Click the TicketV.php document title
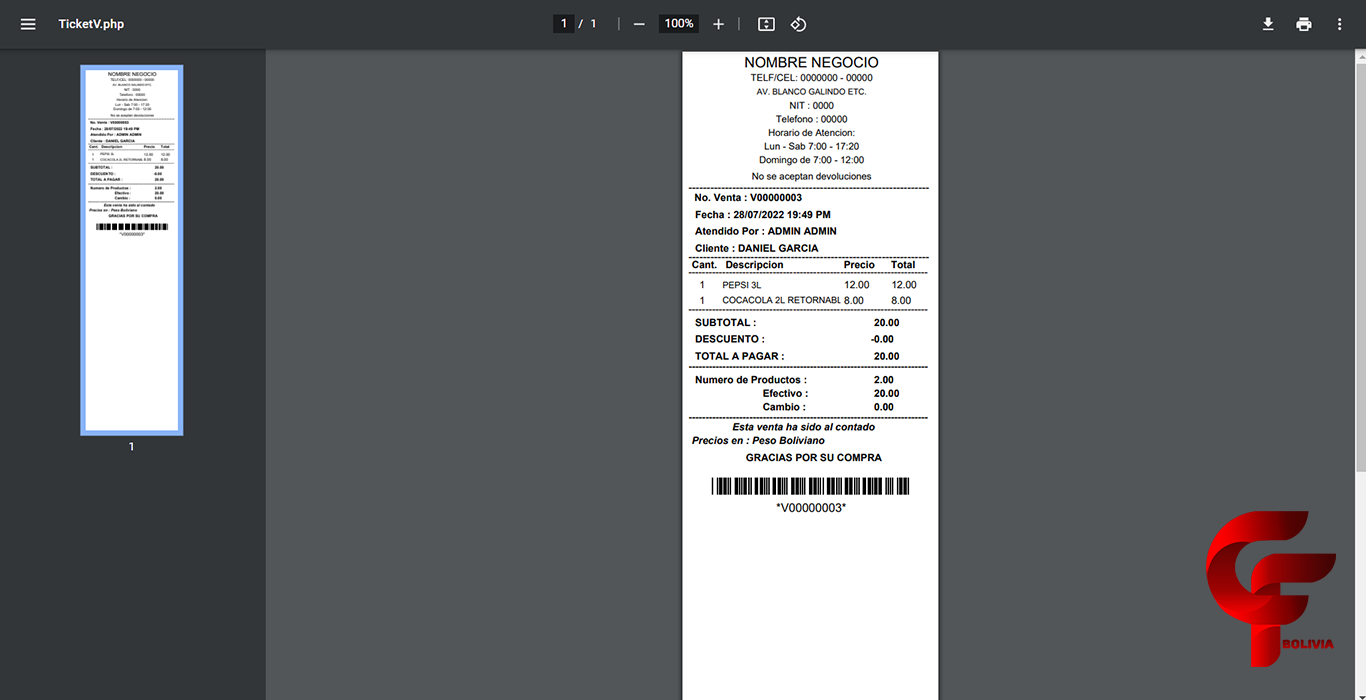Screen dimensions: 1366x700 (x=91, y=24)
